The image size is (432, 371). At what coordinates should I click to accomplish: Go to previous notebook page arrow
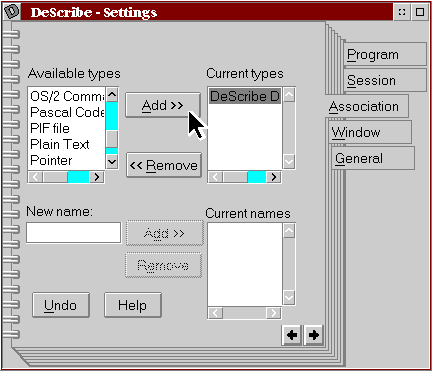click(x=292, y=335)
